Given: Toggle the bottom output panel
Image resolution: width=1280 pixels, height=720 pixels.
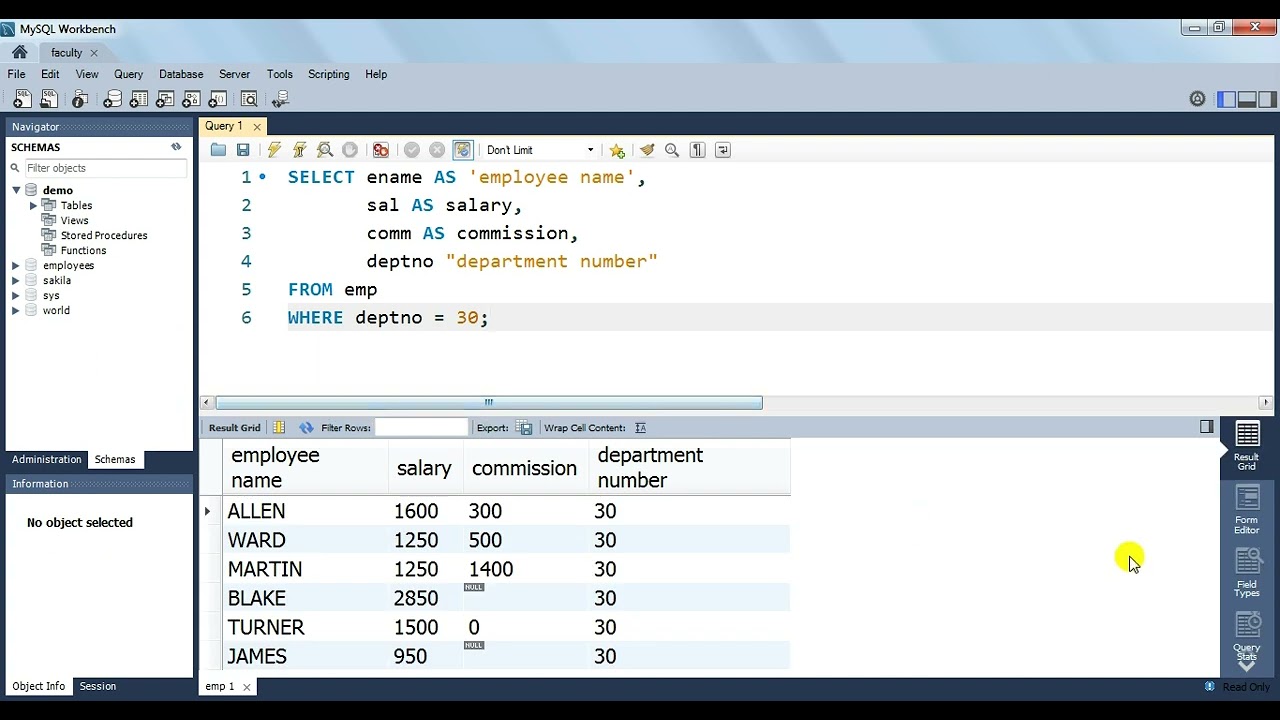Looking at the screenshot, I should (x=1247, y=99).
